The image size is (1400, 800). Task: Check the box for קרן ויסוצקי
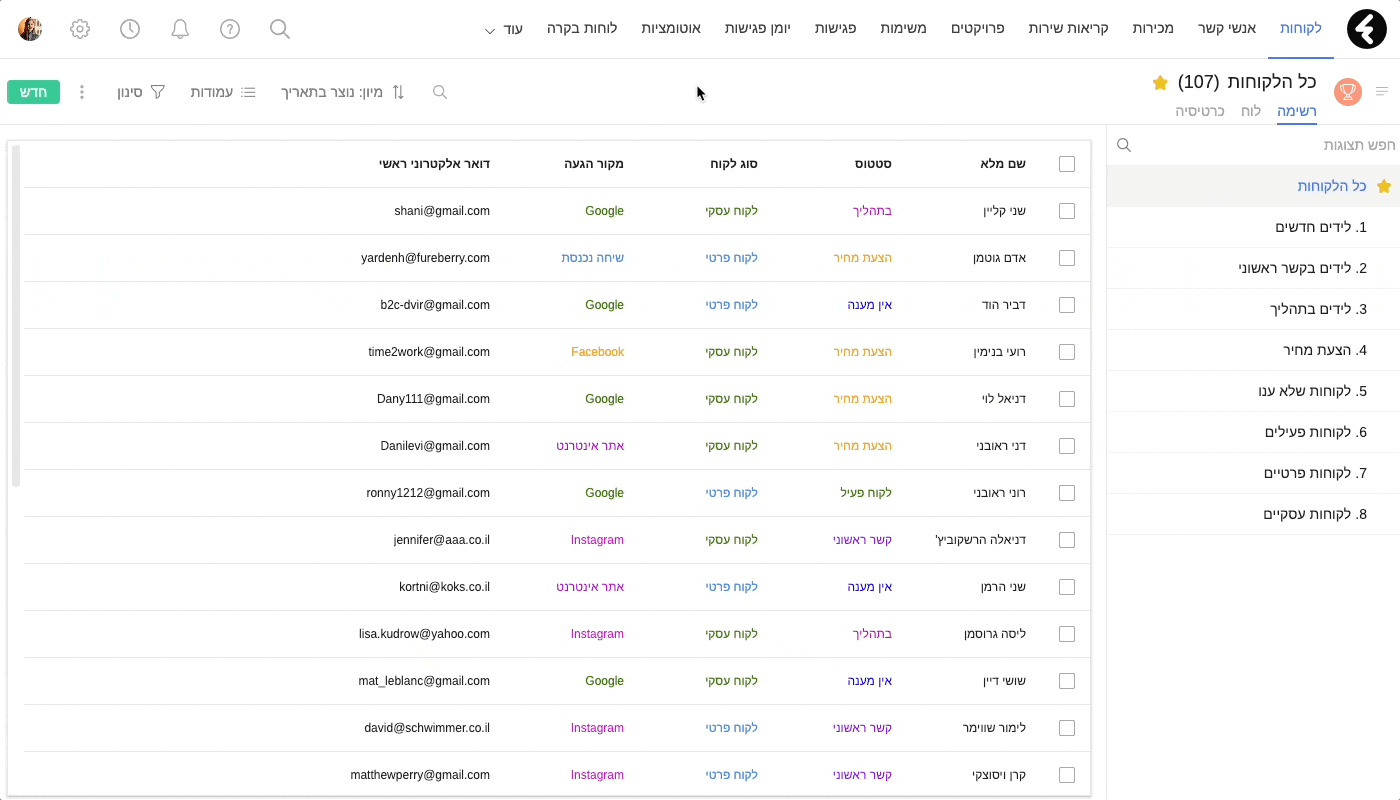pos(1067,775)
